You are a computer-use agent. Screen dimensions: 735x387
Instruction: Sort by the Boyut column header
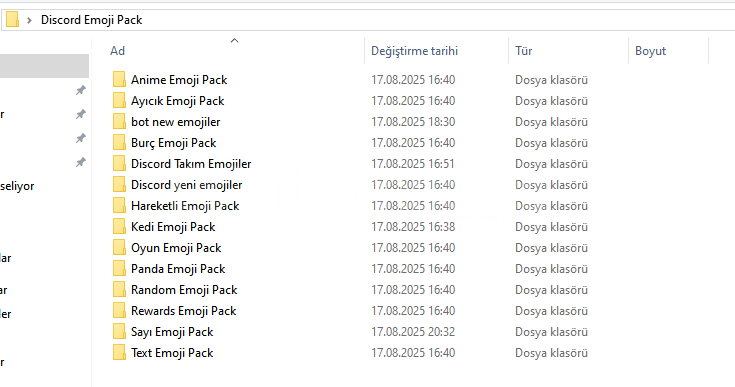pos(650,51)
